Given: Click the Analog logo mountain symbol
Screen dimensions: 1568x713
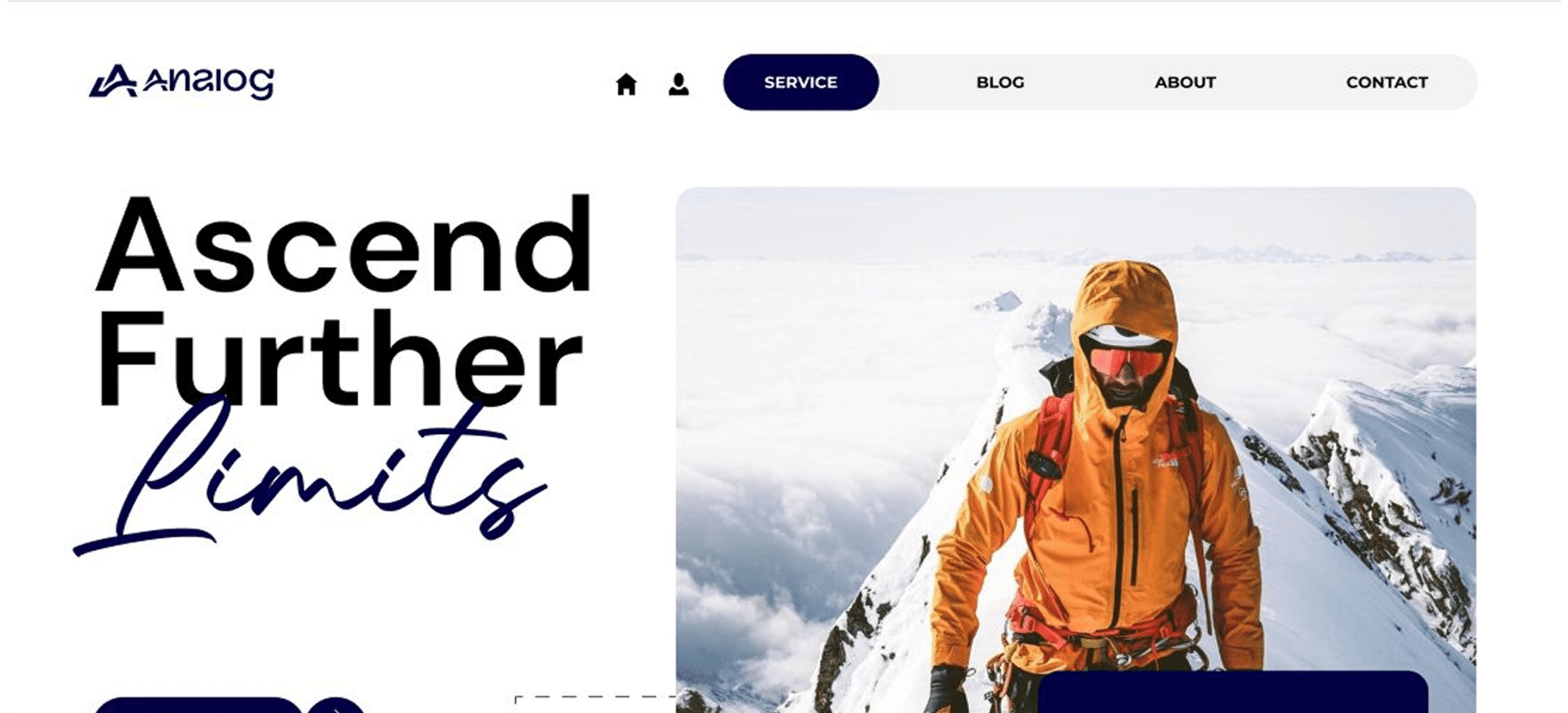Looking at the screenshot, I should click(113, 81).
